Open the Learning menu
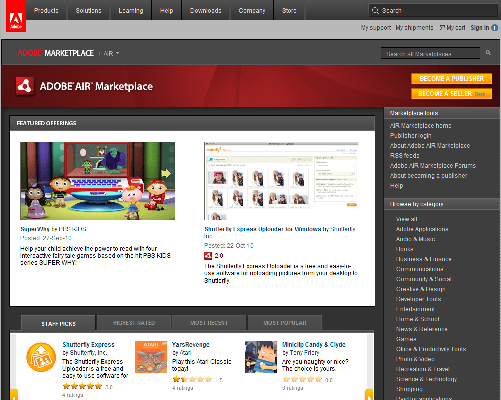 [131, 10]
